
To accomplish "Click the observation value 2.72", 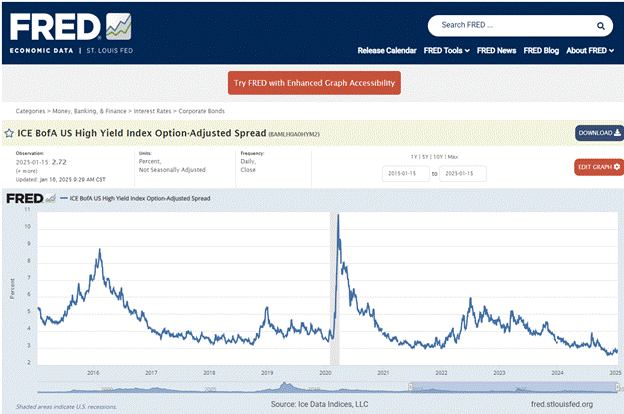I will coord(59,162).
